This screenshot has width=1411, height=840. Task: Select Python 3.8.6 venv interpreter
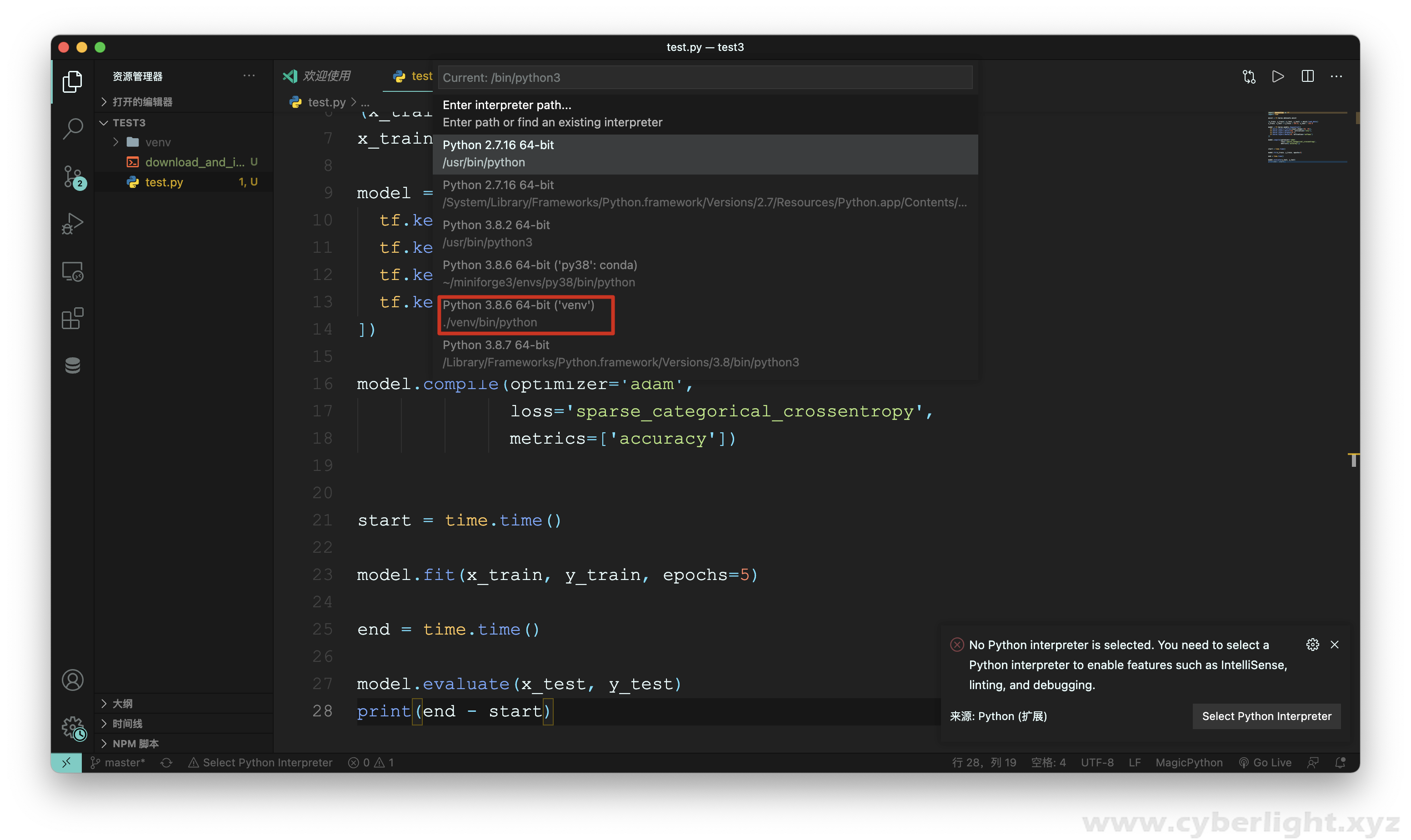point(705,314)
